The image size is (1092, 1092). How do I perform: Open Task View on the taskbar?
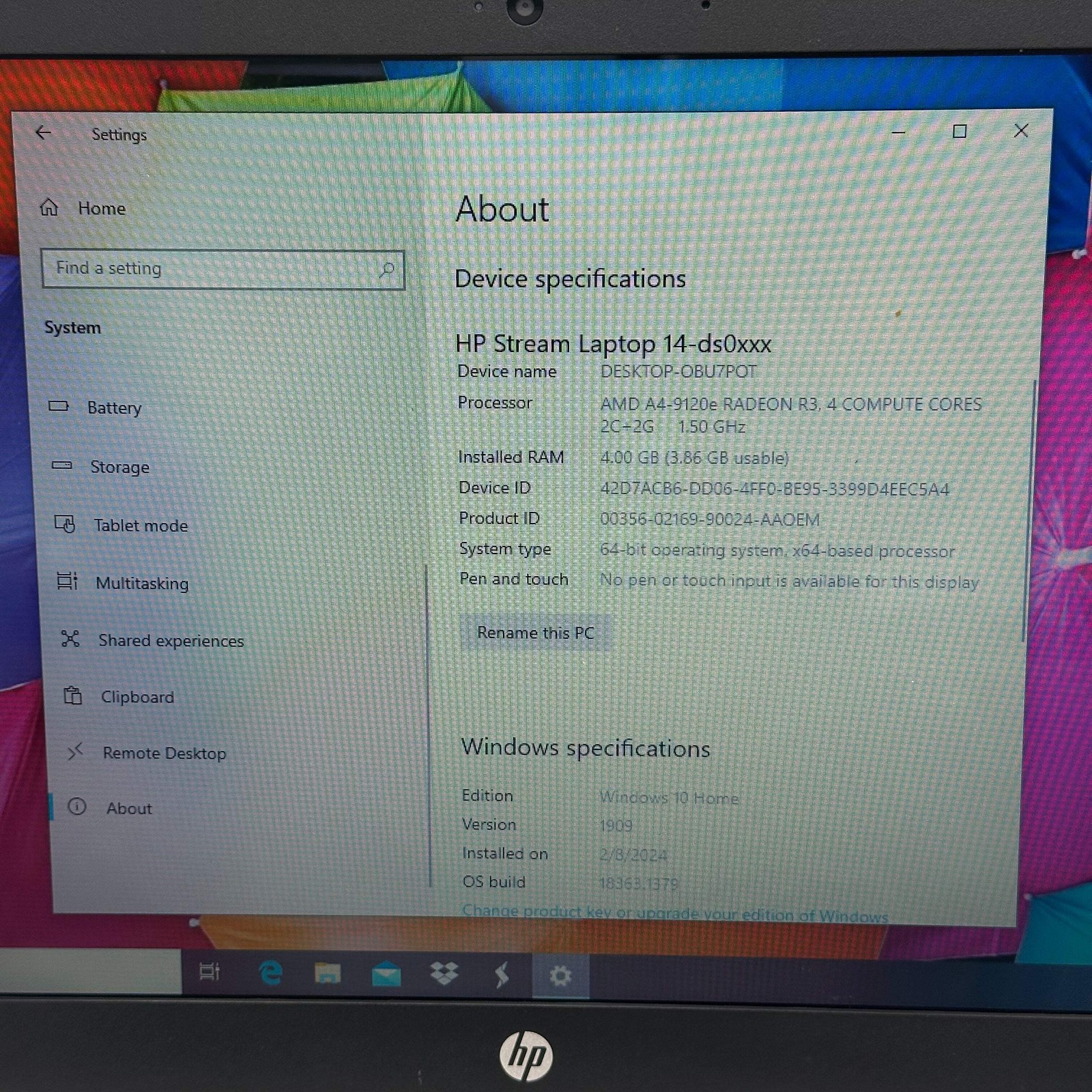click(210, 971)
